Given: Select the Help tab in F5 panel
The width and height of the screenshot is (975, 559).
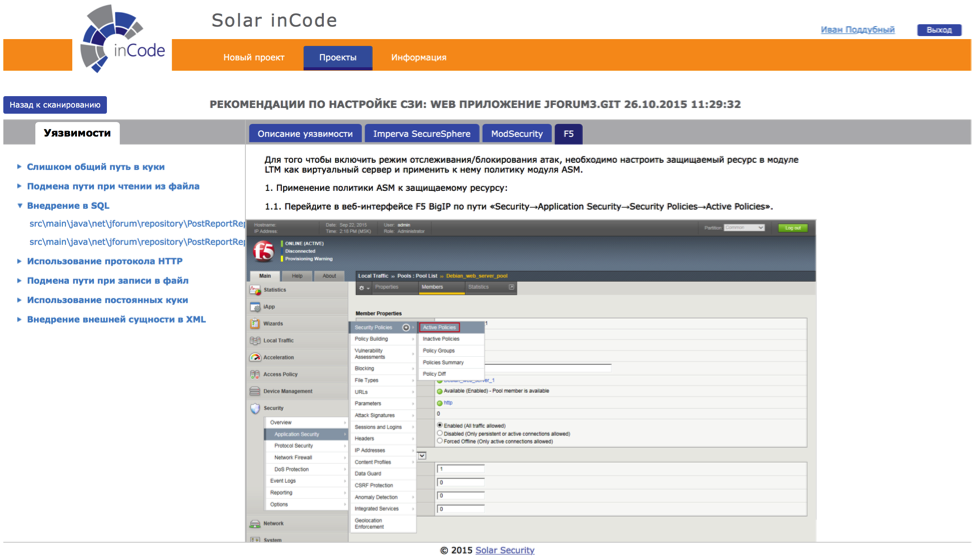Looking at the screenshot, I should click(x=297, y=276).
